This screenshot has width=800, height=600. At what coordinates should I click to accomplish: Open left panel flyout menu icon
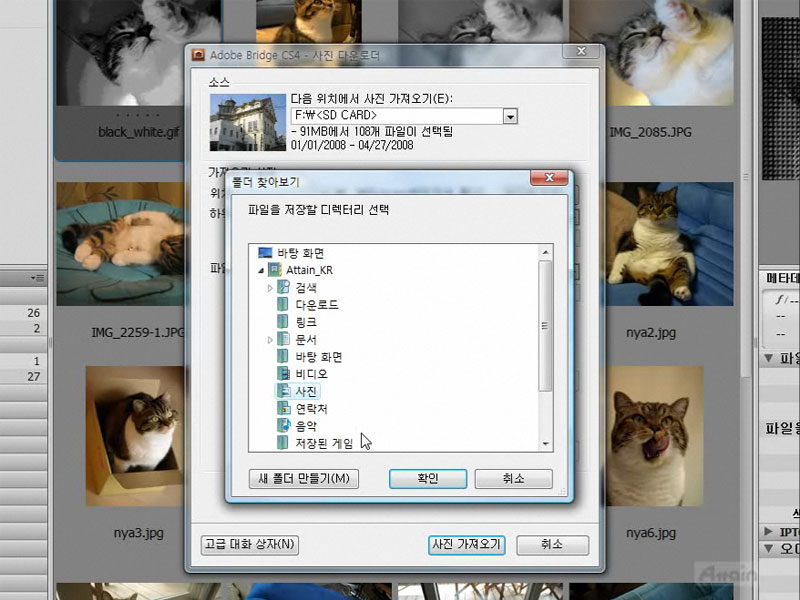(x=37, y=278)
